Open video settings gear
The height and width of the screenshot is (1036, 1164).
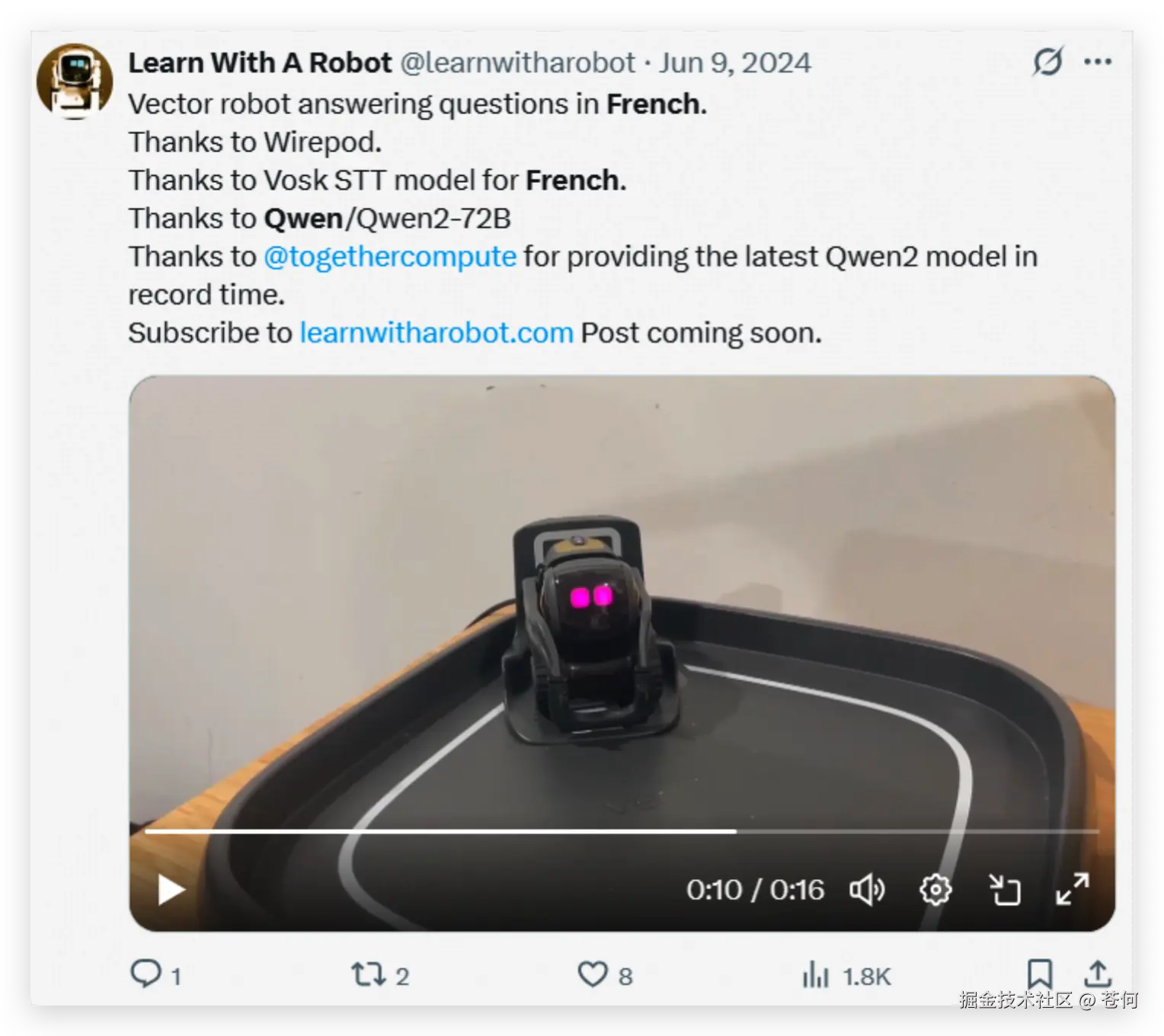(935, 890)
